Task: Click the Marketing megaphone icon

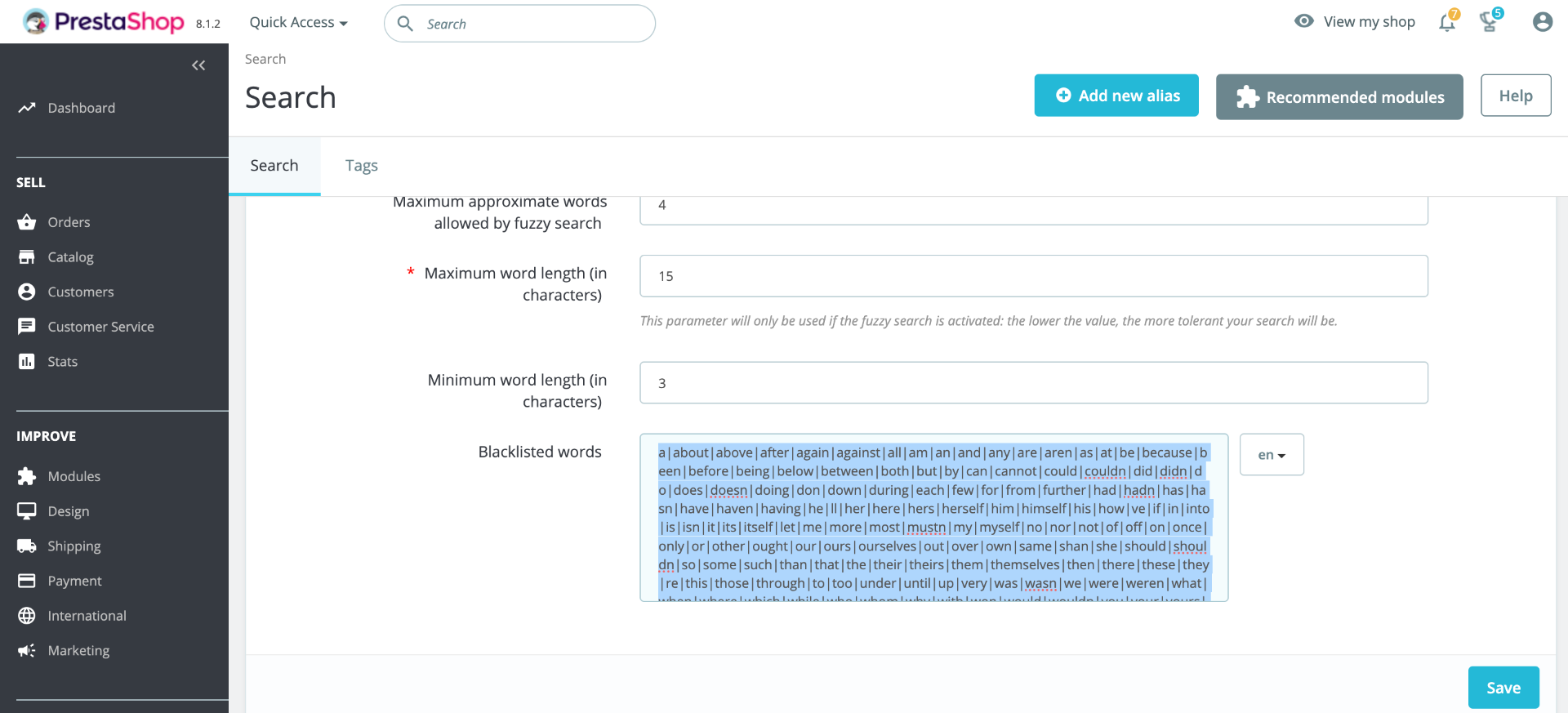Action: pos(27,650)
